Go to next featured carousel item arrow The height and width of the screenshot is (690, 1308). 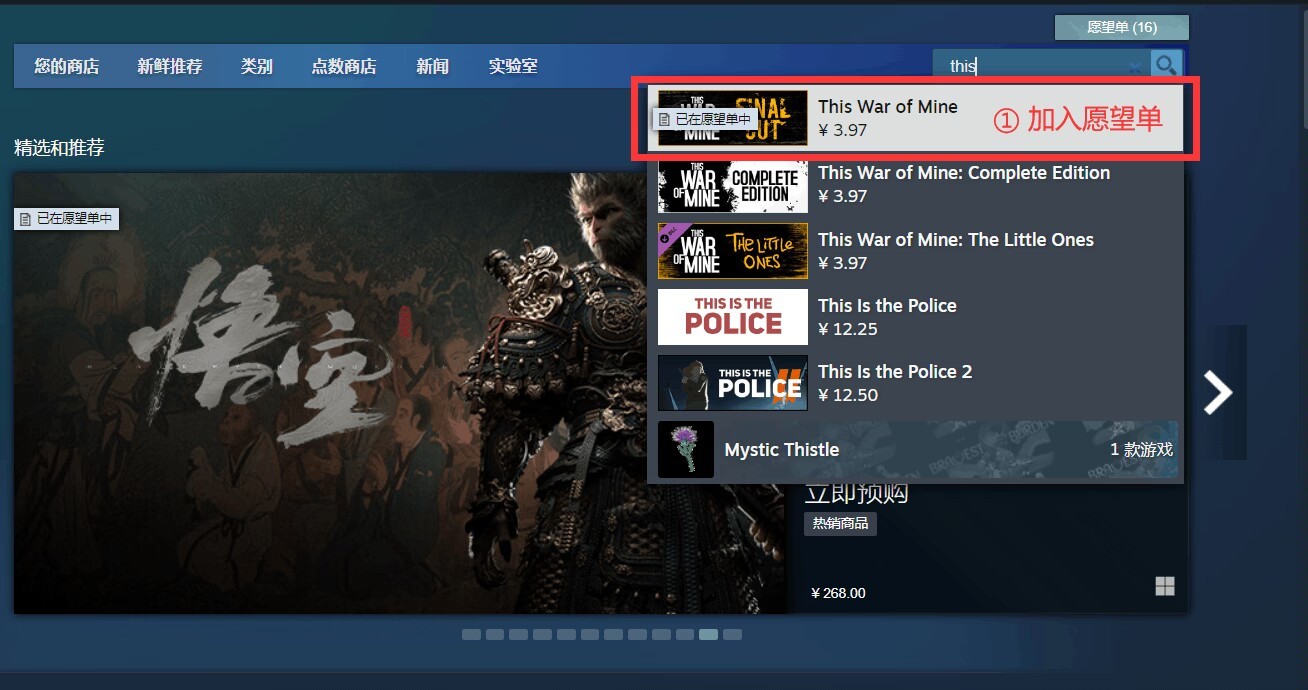pyautogui.click(x=1218, y=392)
